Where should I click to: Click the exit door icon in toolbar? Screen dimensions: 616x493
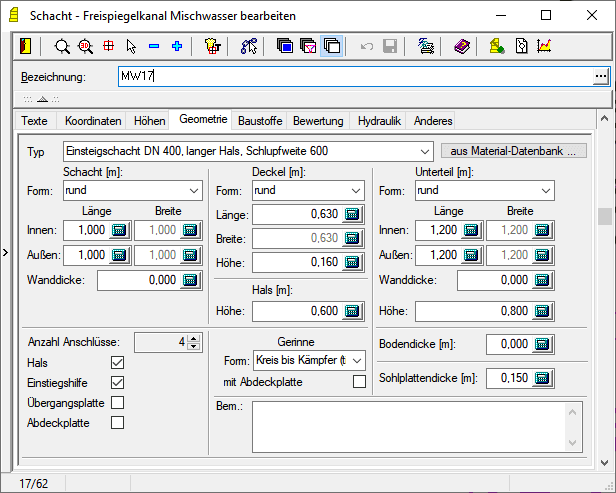26,46
